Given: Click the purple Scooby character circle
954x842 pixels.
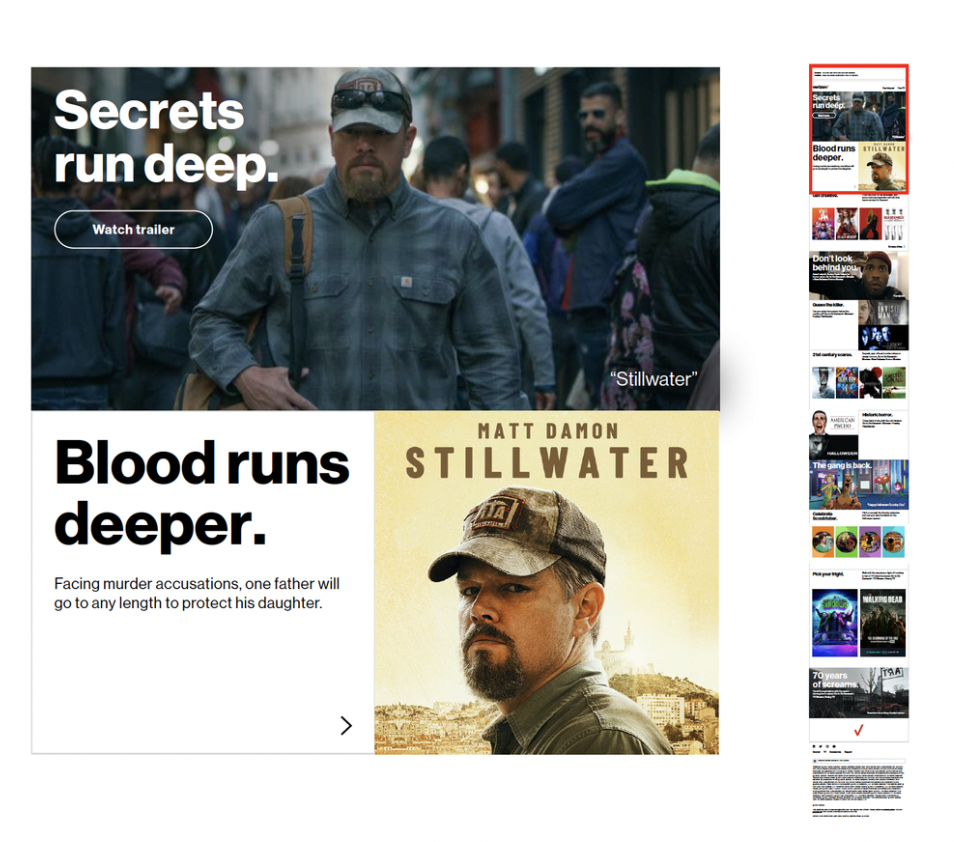Looking at the screenshot, I should click(870, 541).
